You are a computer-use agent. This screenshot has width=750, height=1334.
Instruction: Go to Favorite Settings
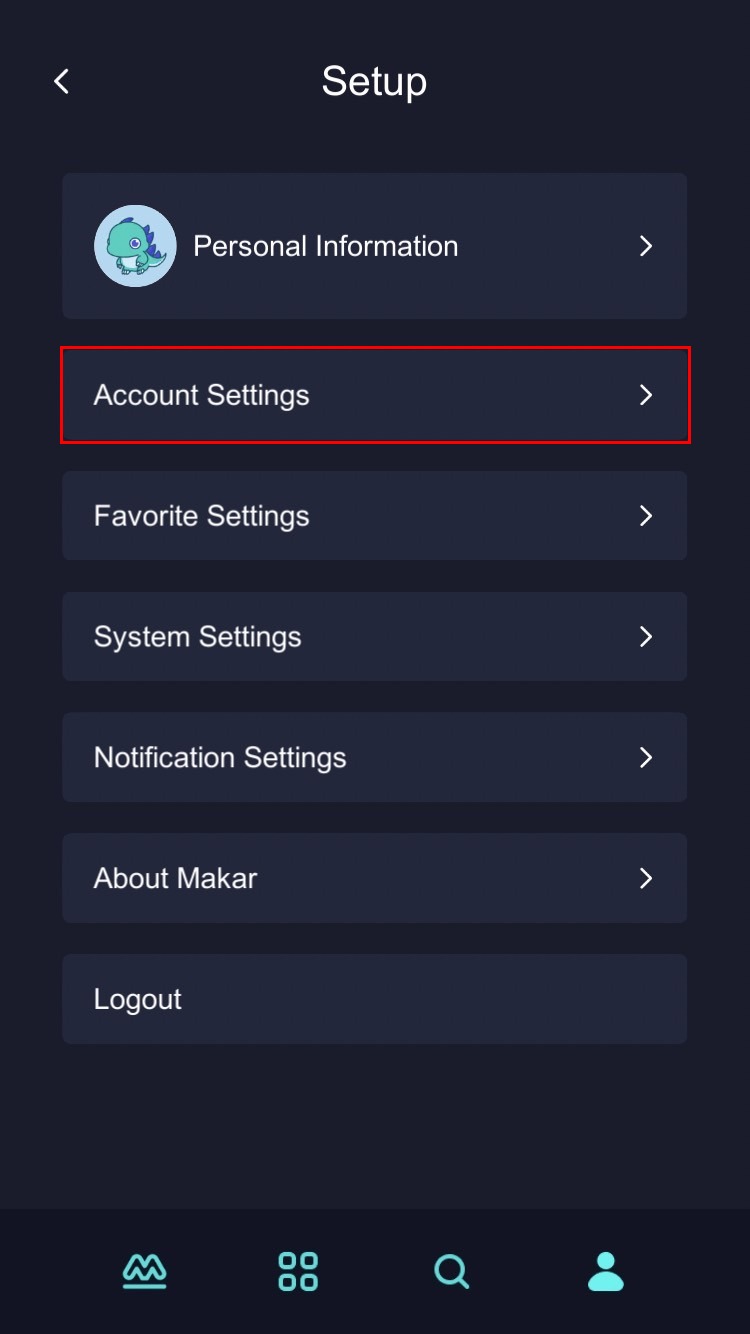[x=202, y=516]
